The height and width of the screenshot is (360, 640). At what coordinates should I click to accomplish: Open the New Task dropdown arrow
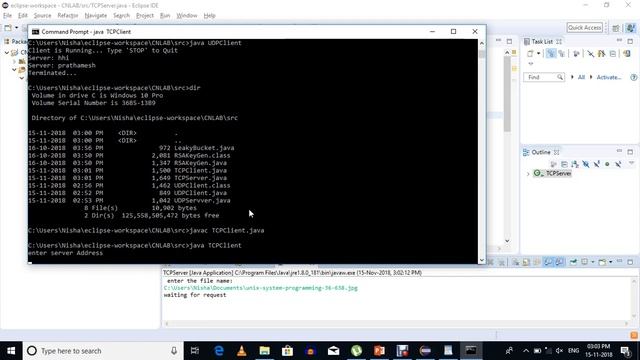pos(539,53)
